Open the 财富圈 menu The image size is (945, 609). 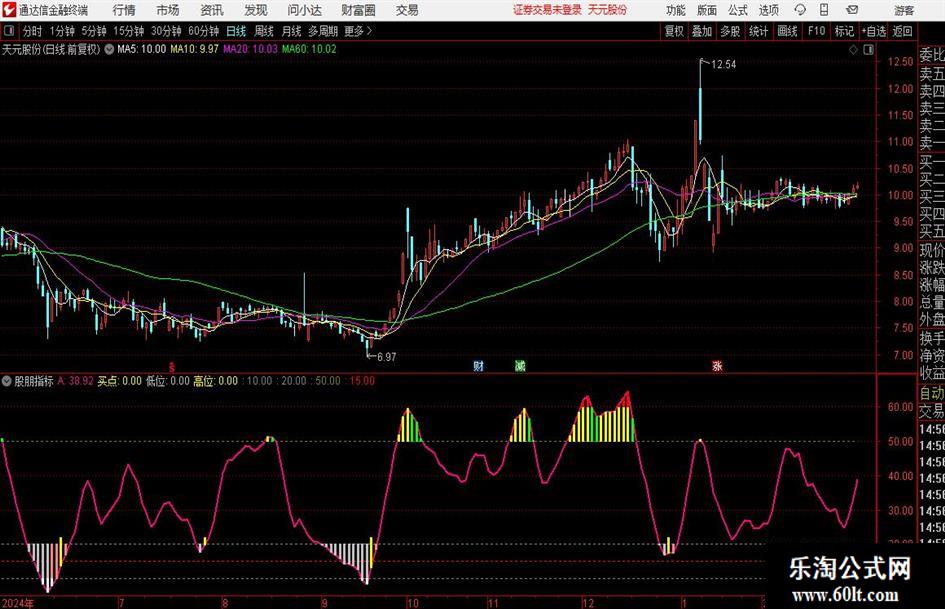click(358, 10)
